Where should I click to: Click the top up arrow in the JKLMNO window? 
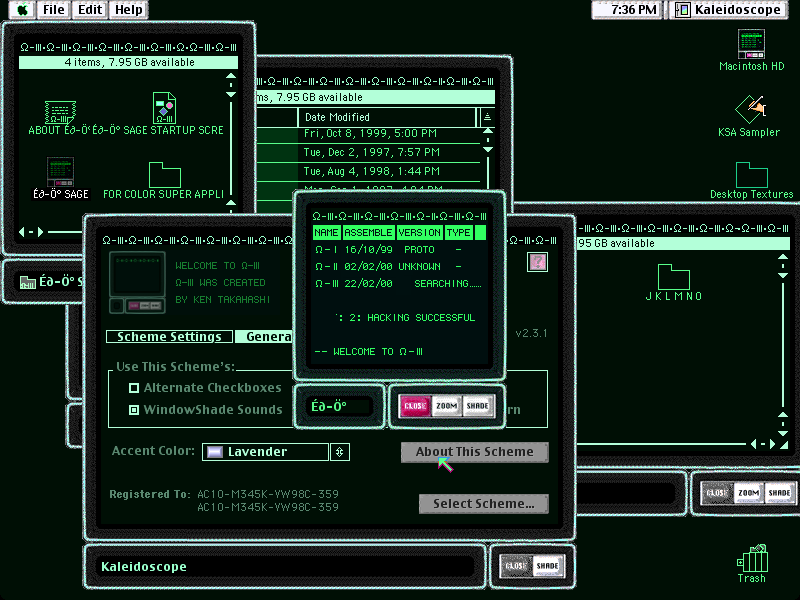click(x=783, y=258)
